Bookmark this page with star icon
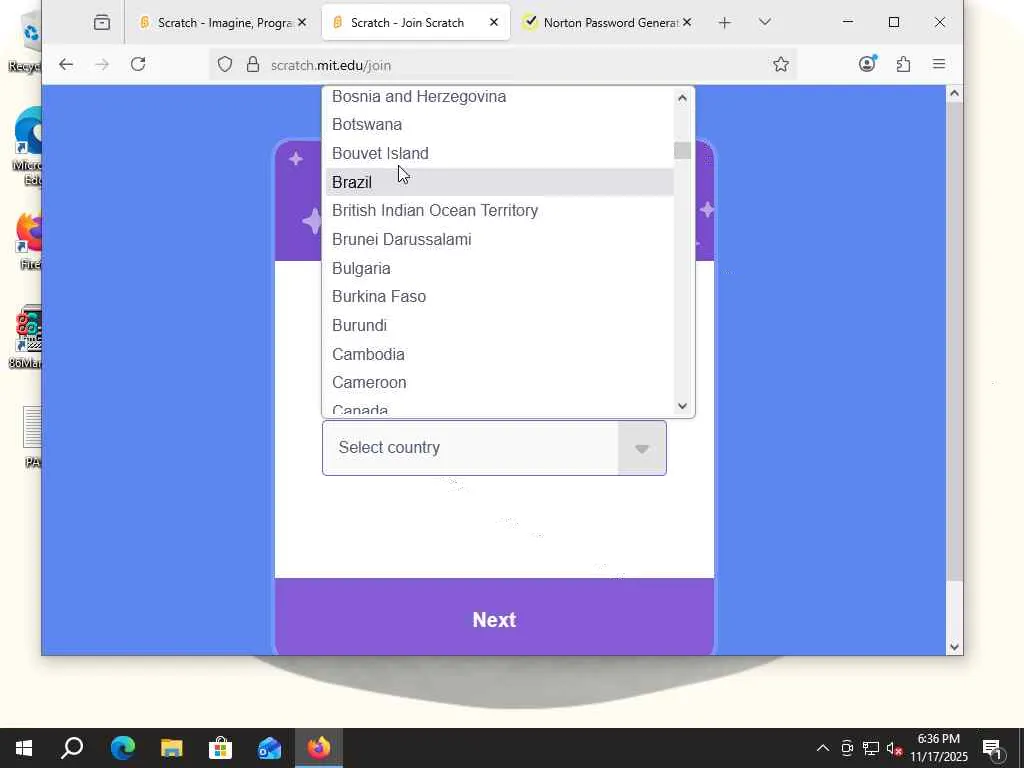1024x768 pixels. click(x=780, y=65)
